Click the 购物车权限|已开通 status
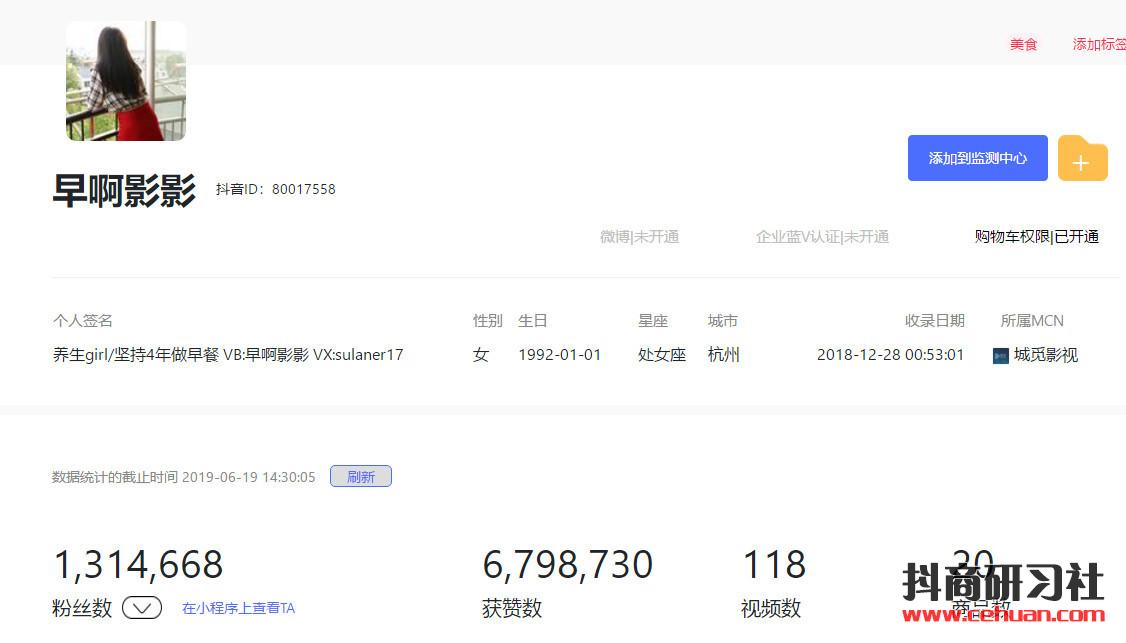Screen dimensions: 1126x643 point(1036,237)
